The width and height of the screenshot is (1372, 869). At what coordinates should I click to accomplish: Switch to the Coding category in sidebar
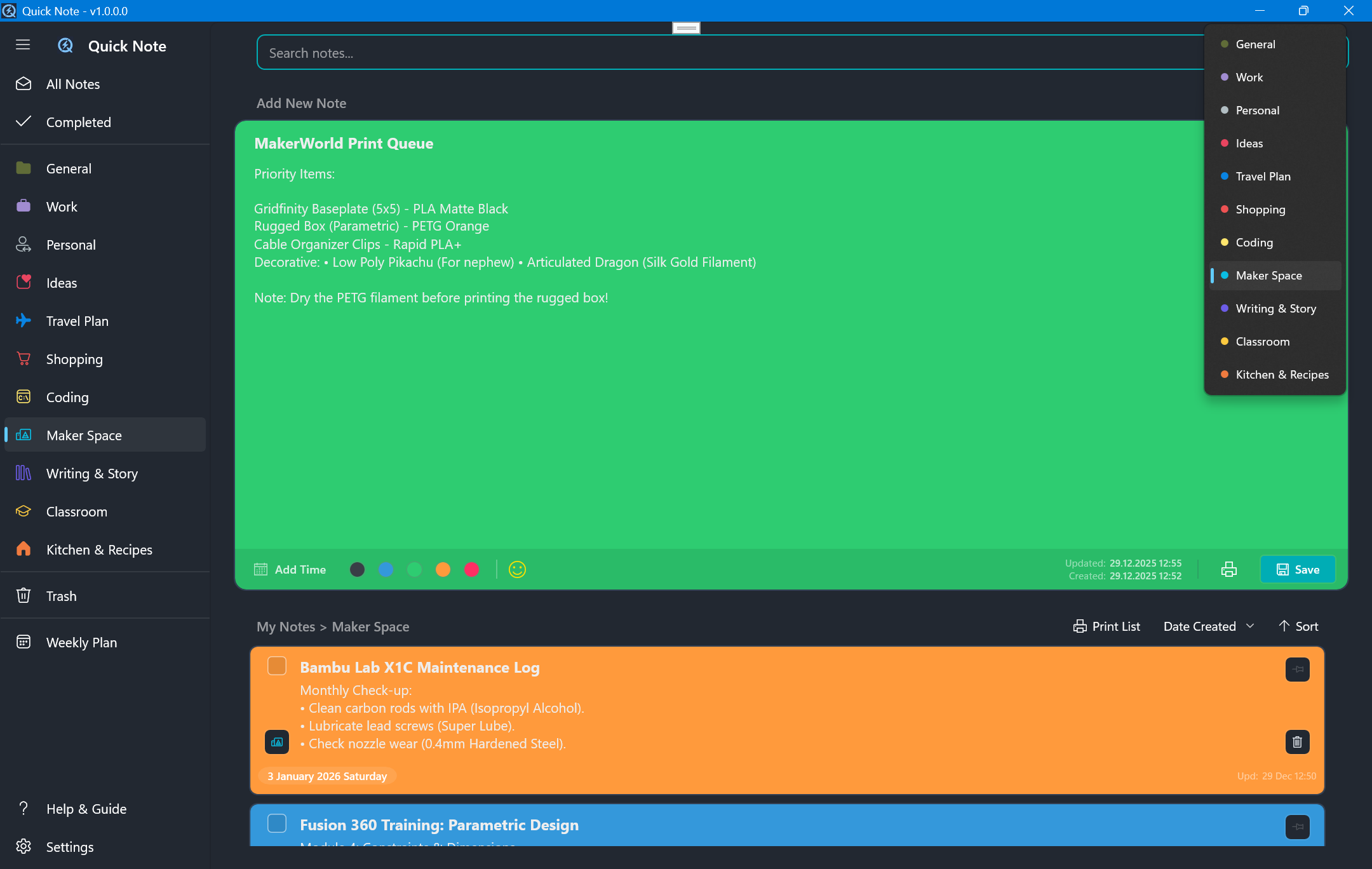(67, 397)
